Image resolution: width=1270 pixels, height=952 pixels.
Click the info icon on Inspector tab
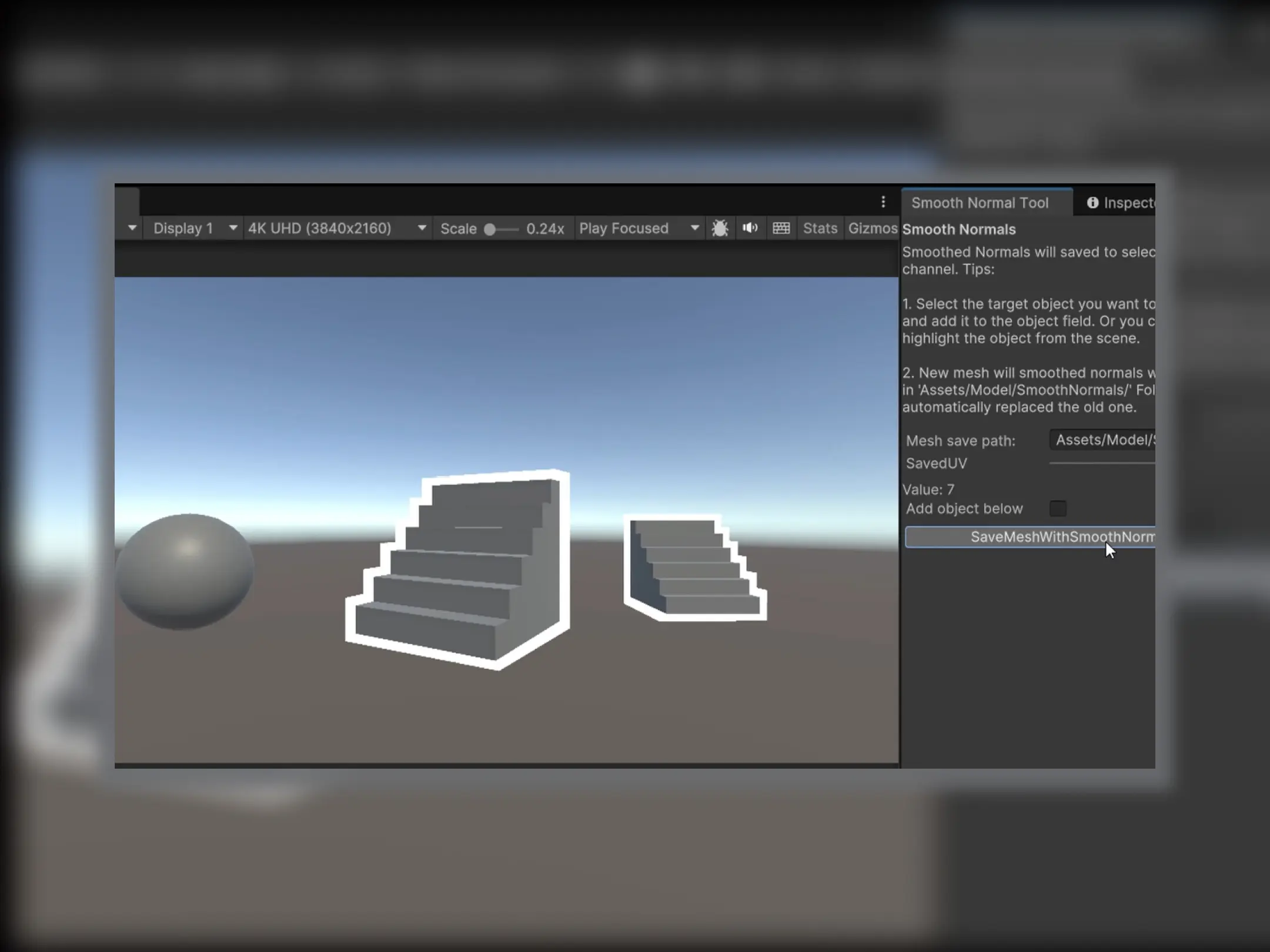pyautogui.click(x=1092, y=203)
